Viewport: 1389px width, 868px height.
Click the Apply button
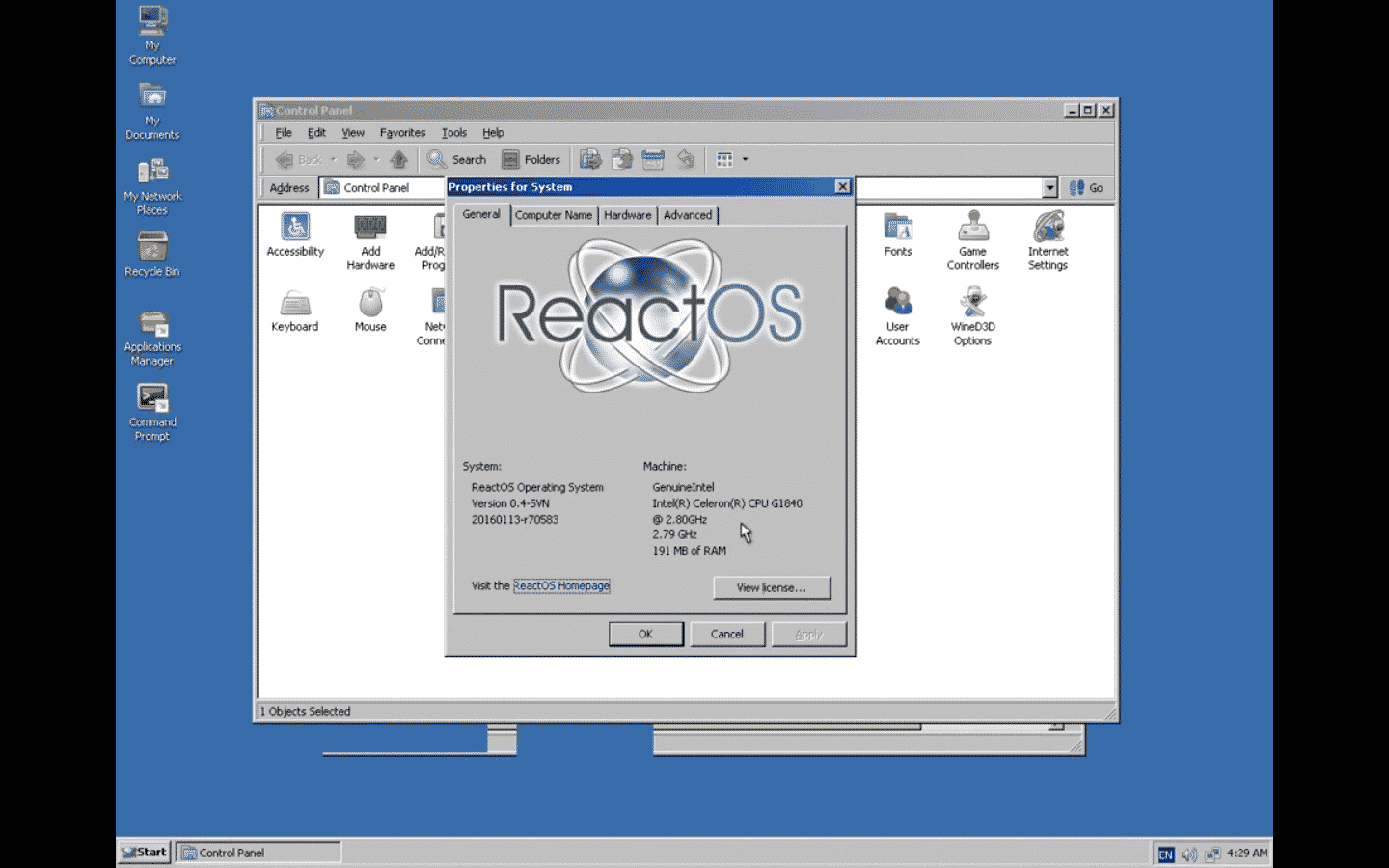[x=808, y=634]
